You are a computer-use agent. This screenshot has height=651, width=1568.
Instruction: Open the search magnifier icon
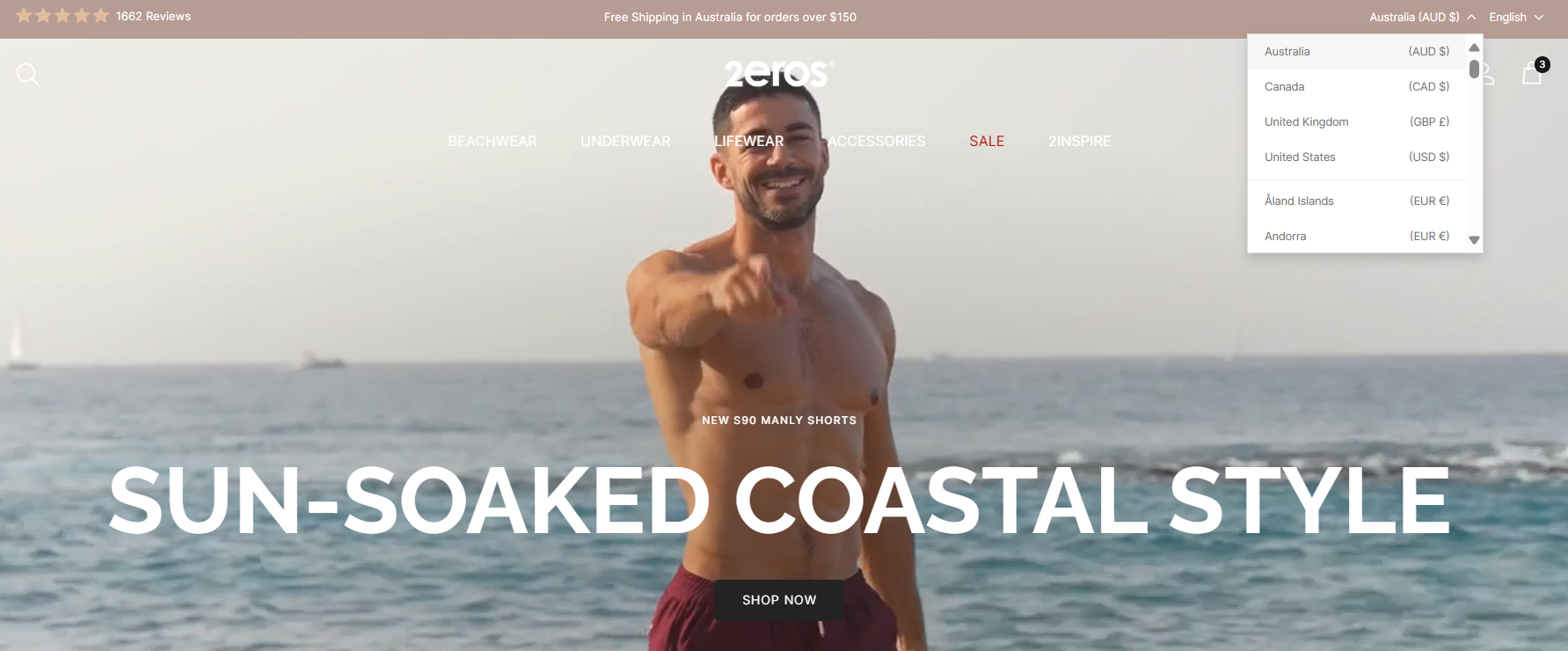(27, 74)
